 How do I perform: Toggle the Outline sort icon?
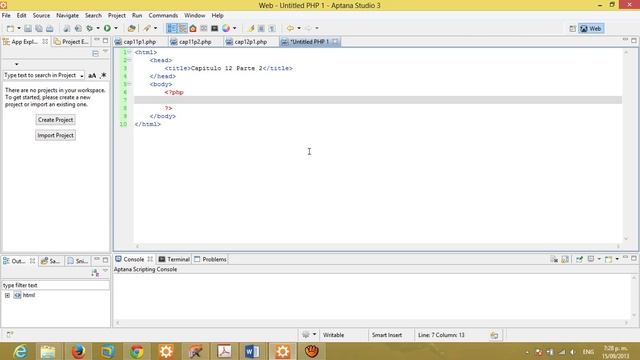pyautogui.click(x=95, y=273)
